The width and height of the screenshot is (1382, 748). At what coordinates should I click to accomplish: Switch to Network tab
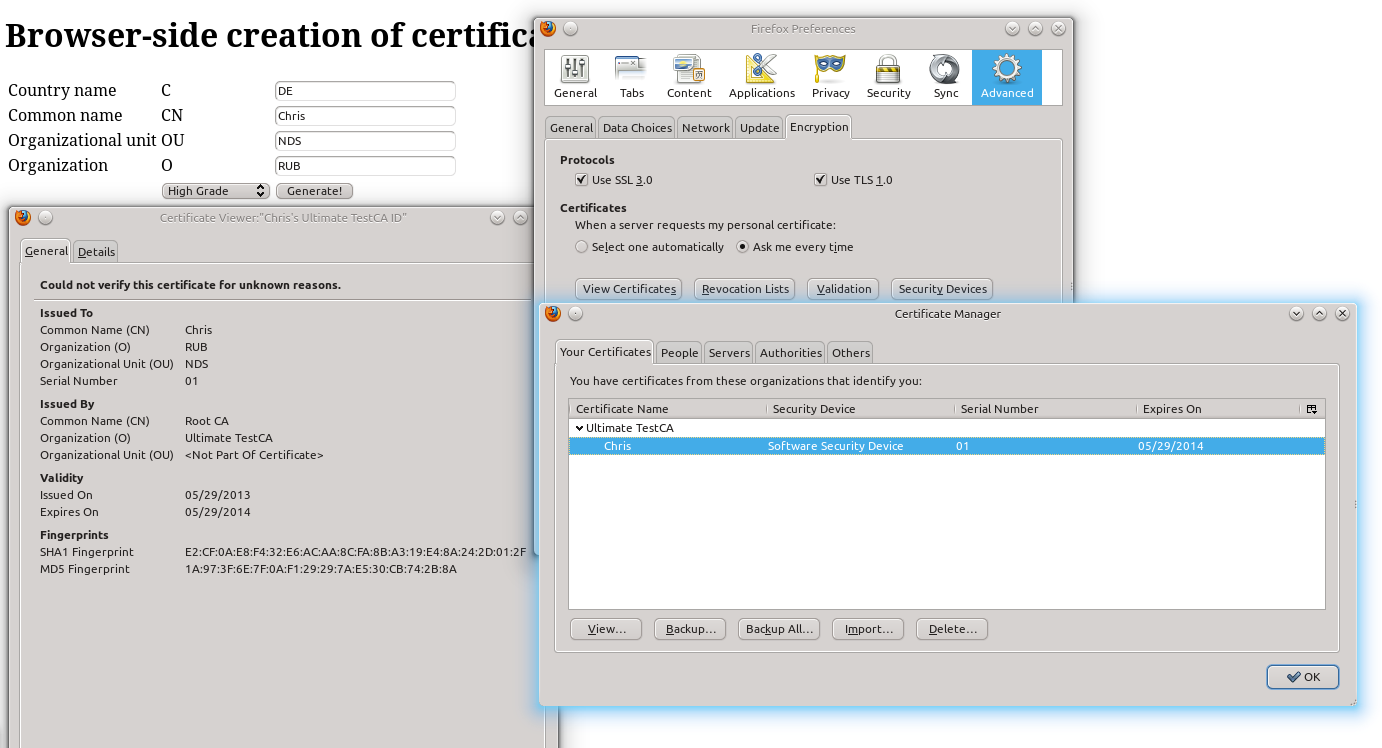point(706,128)
